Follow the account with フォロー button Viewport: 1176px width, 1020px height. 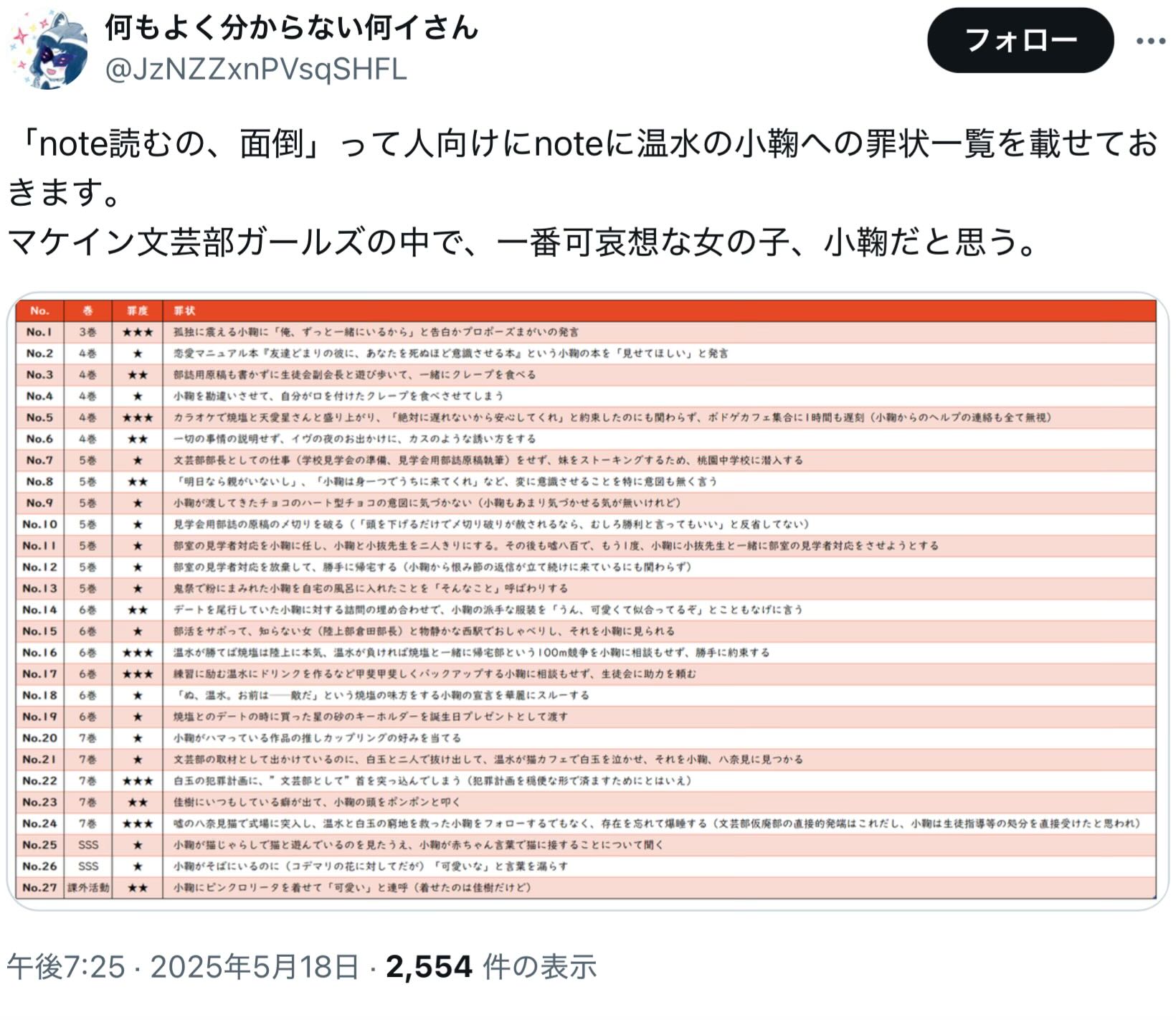1020,40
